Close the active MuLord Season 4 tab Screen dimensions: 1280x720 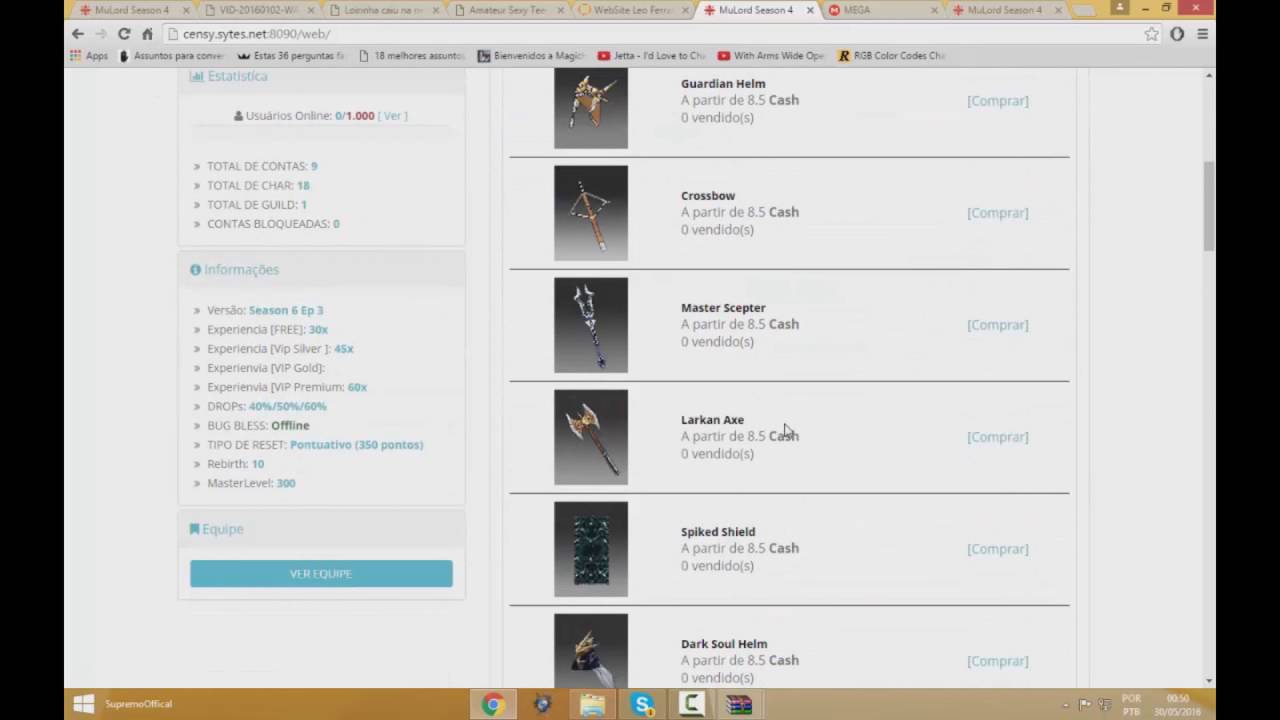point(810,10)
